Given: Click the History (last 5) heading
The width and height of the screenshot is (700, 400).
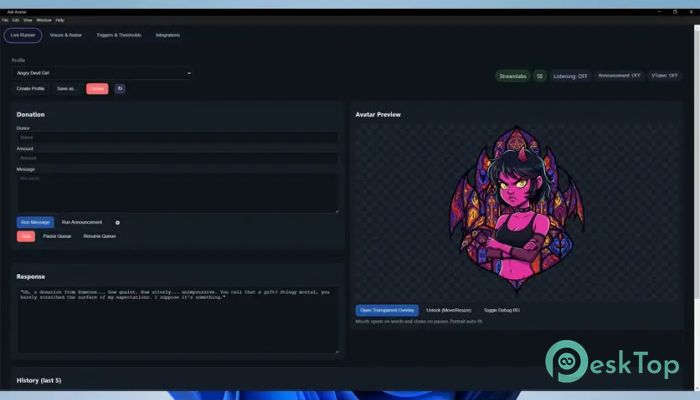Looking at the screenshot, I should (x=39, y=380).
